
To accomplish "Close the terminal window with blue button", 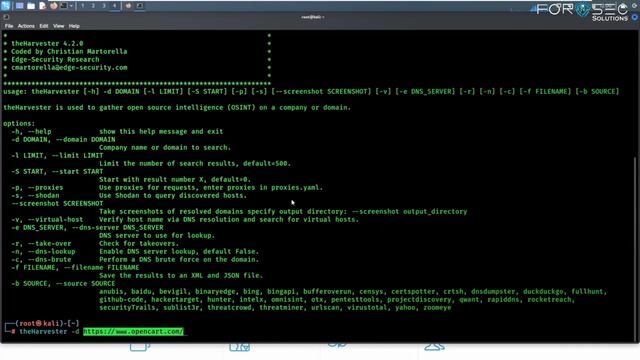I will point(635,17).
